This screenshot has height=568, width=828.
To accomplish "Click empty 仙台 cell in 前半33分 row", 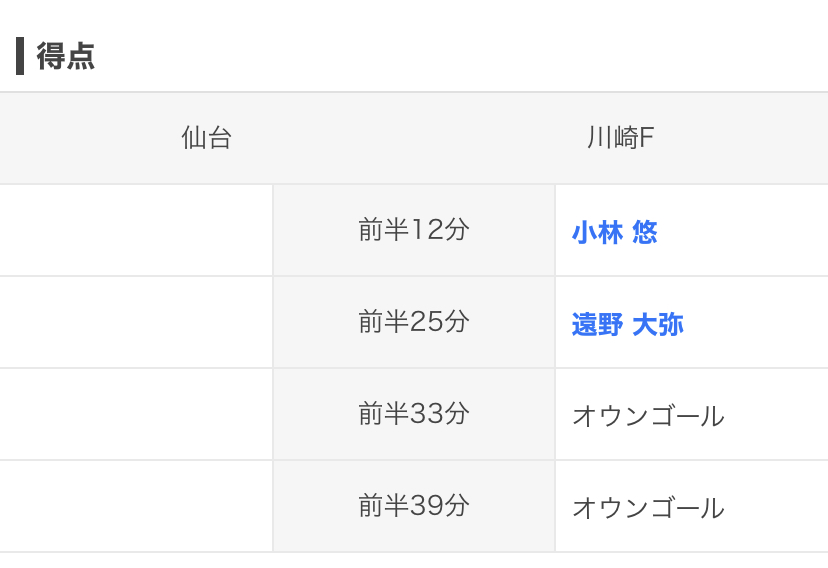I will point(136,414).
